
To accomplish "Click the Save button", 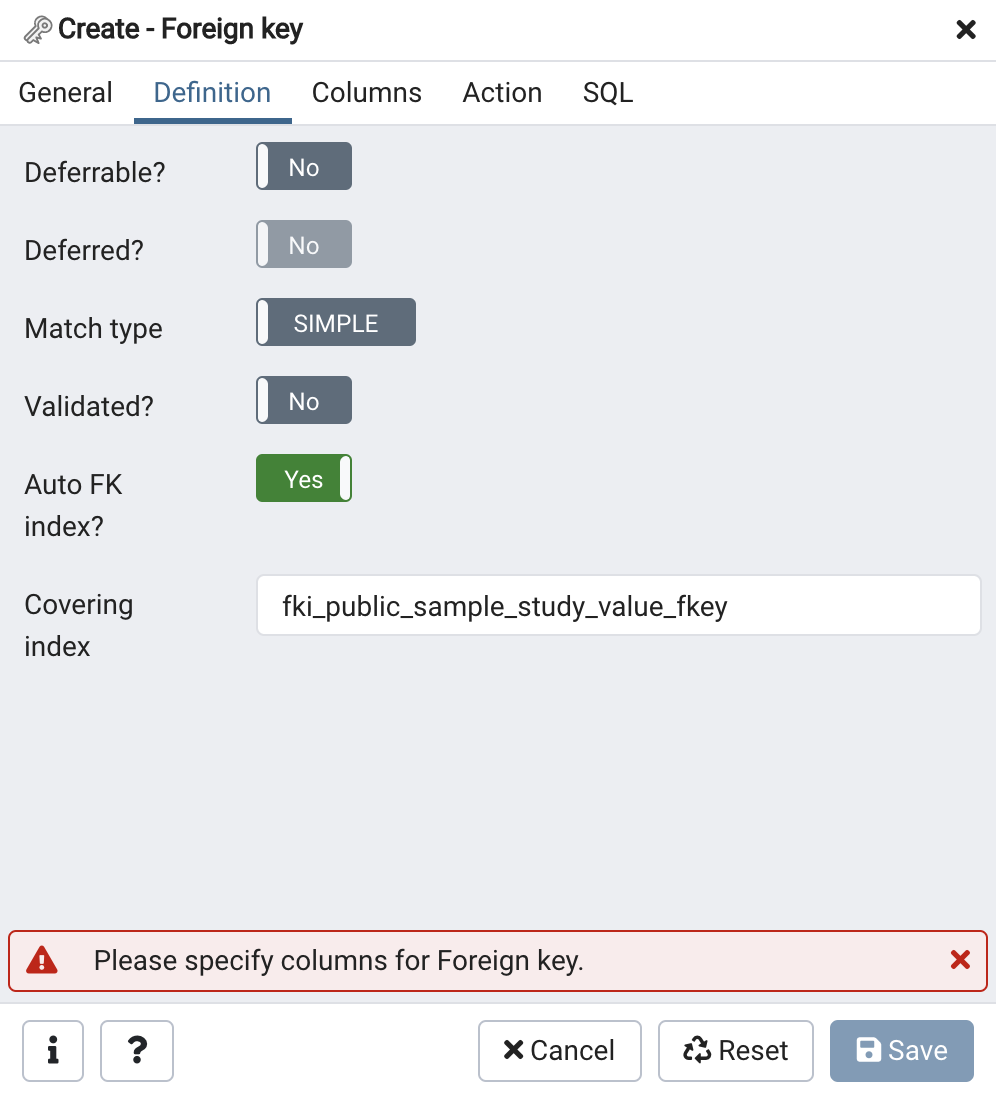I will tap(901, 1051).
